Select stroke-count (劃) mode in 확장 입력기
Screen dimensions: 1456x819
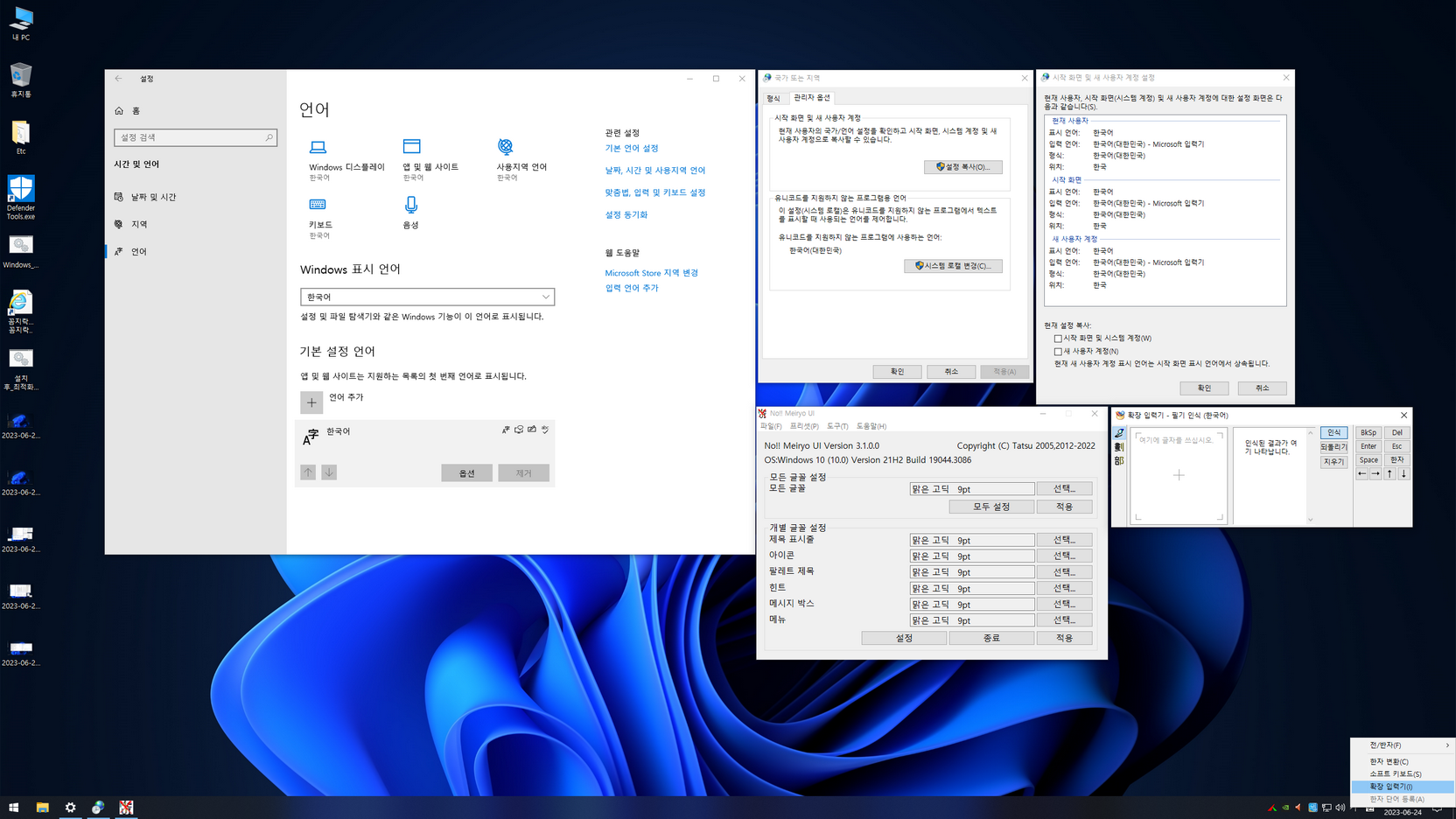click(1119, 447)
